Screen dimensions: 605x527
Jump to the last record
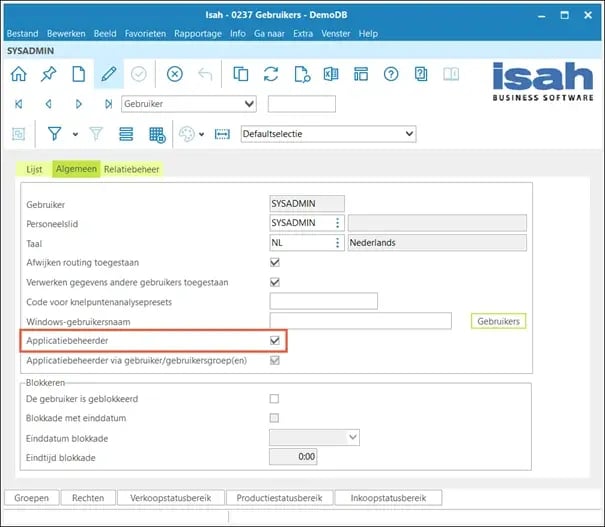click(109, 104)
